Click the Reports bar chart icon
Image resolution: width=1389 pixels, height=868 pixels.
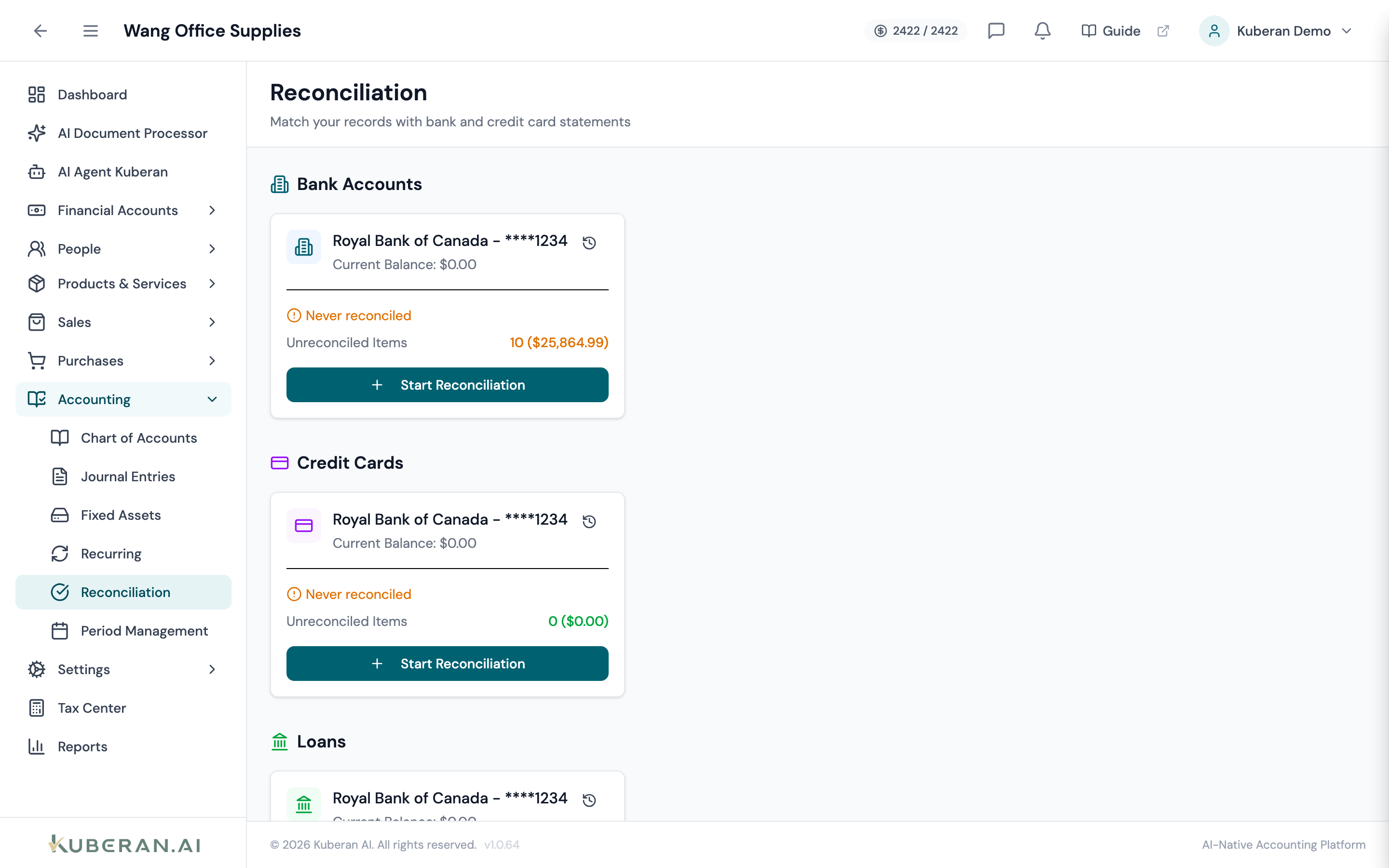[37, 746]
